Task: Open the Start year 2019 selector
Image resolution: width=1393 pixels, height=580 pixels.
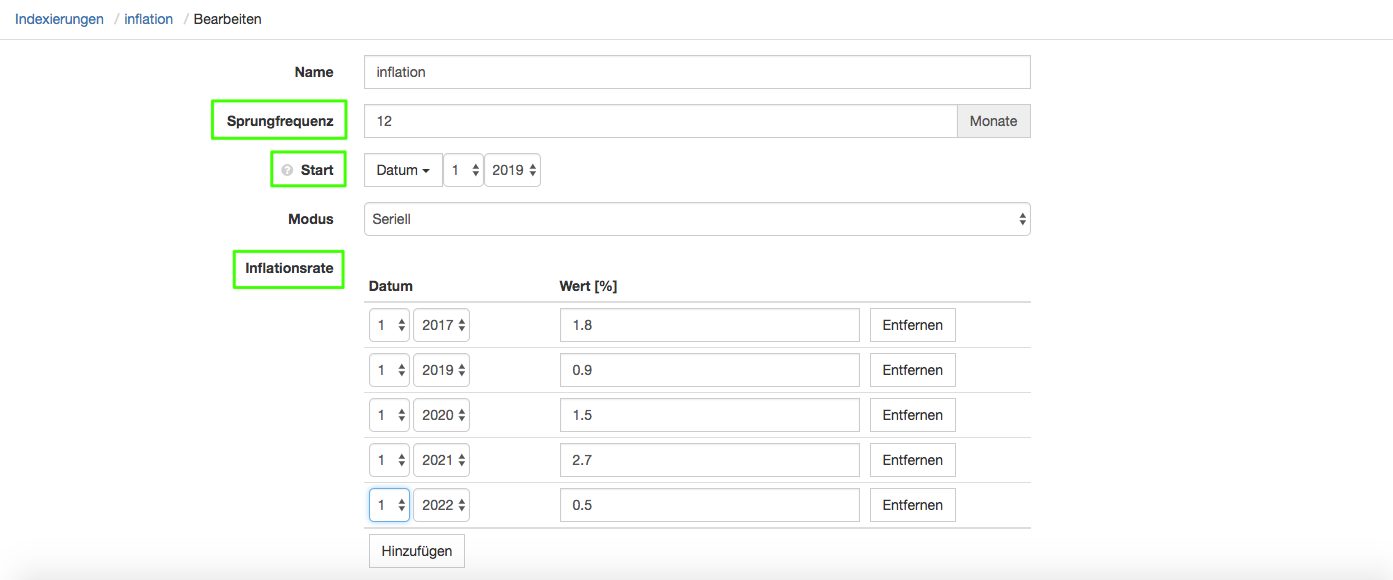Action: pos(512,170)
